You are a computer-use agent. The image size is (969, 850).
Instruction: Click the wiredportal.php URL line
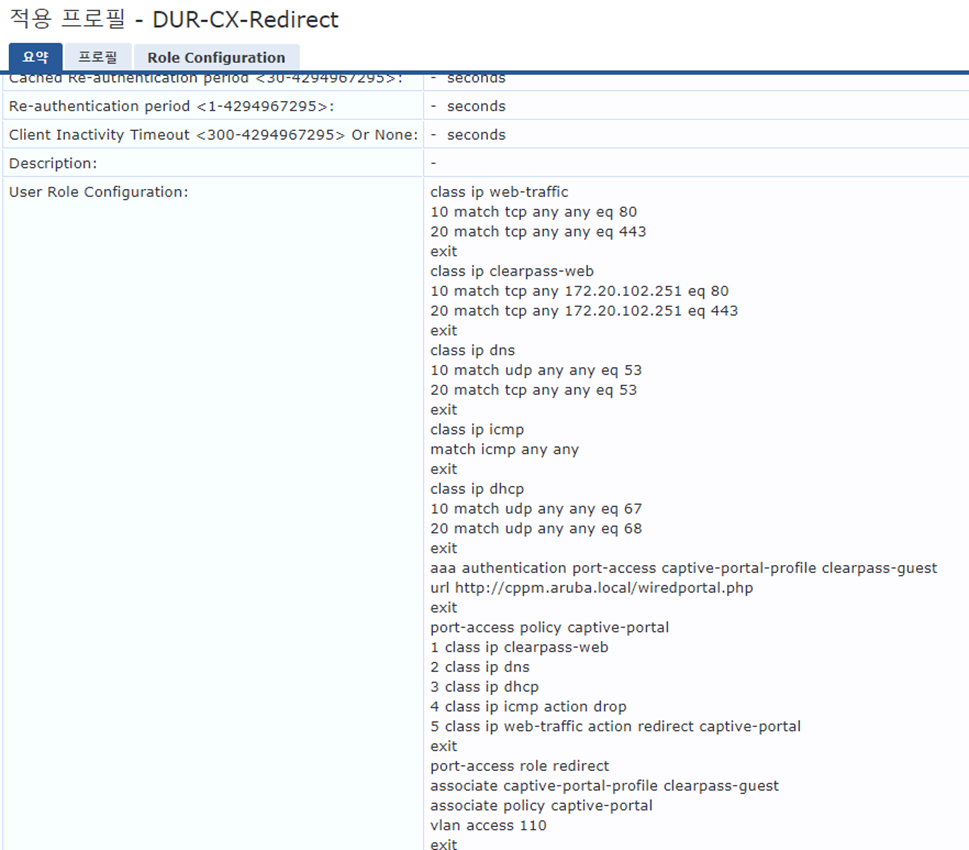[x=591, y=588]
